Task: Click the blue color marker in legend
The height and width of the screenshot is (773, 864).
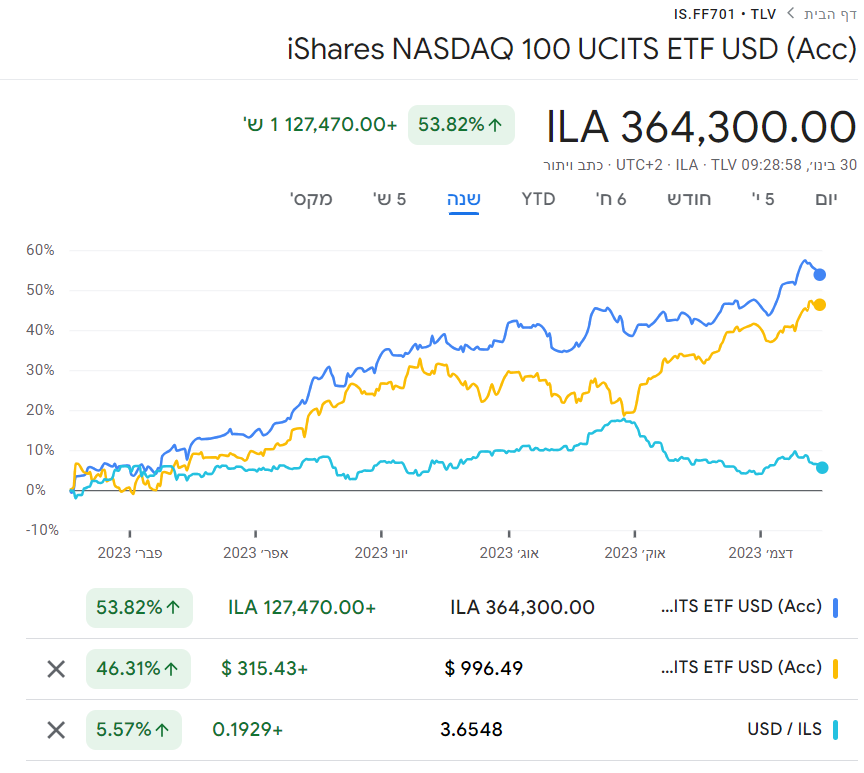Action: click(835, 607)
